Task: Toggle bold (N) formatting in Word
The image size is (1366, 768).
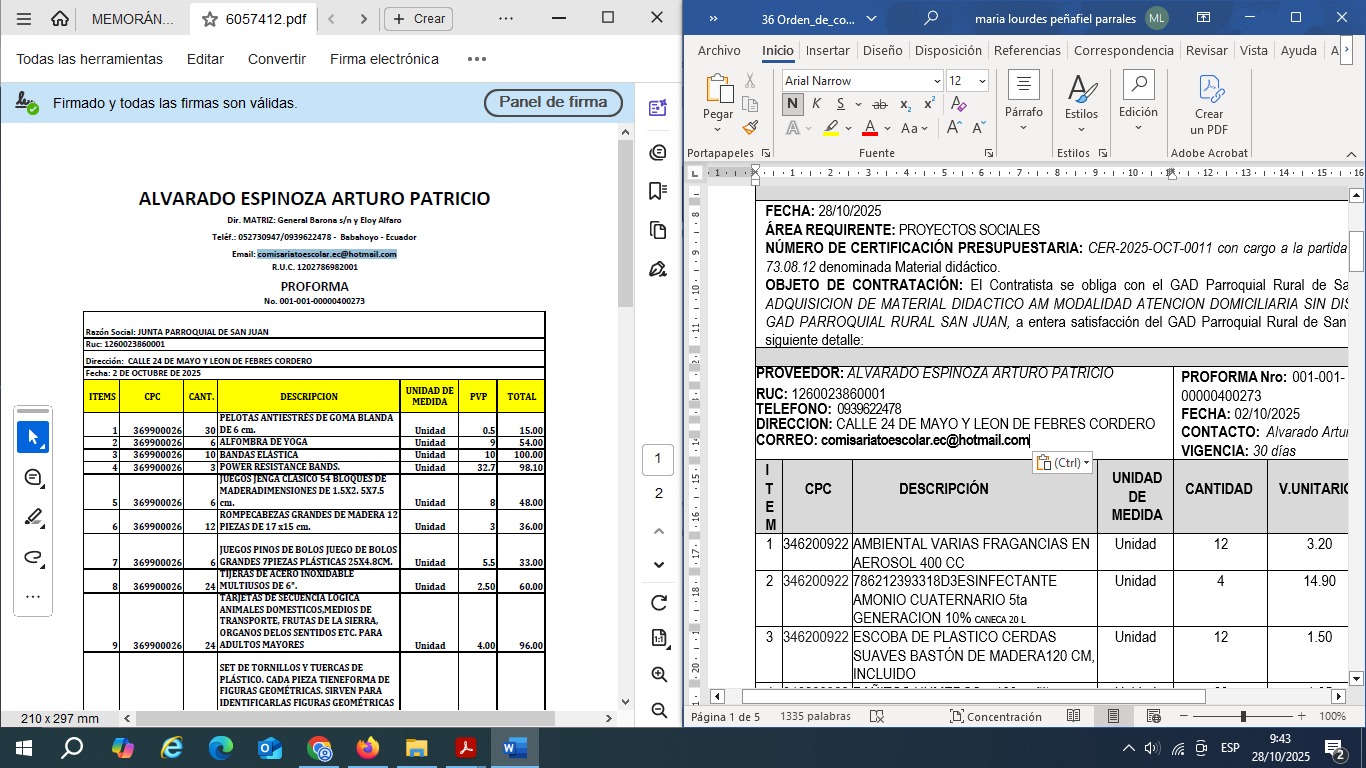Action: pyautogui.click(x=792, y=104)
